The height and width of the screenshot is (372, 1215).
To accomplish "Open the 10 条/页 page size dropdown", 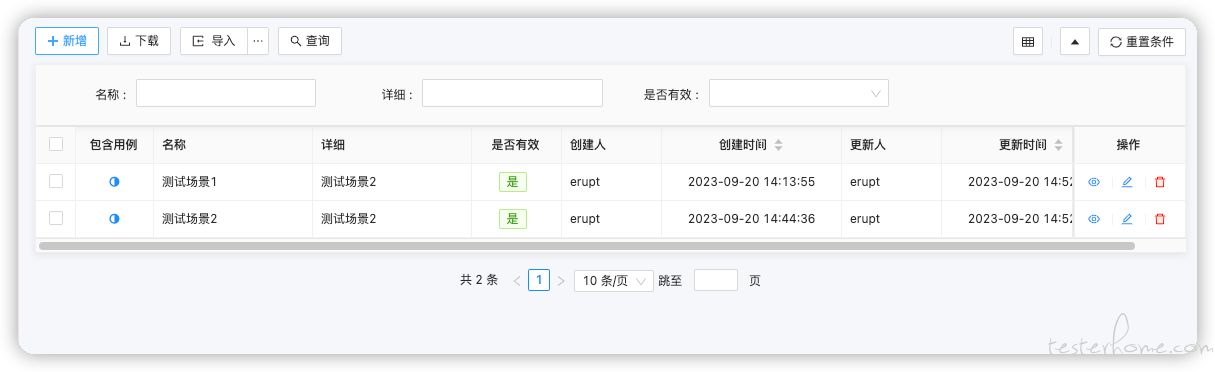I will coord(614,281).
